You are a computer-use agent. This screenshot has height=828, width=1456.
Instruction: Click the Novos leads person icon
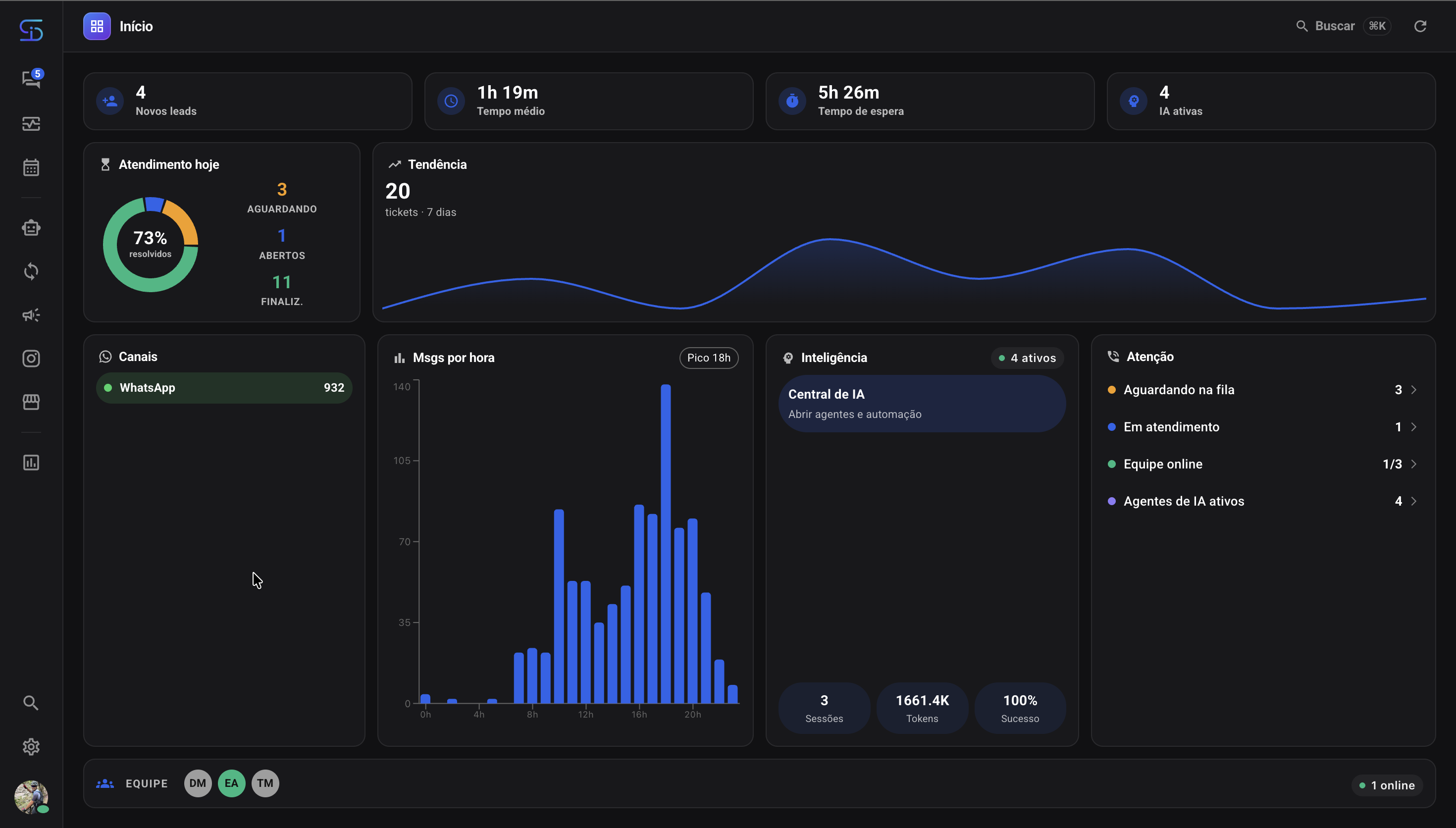110,101
